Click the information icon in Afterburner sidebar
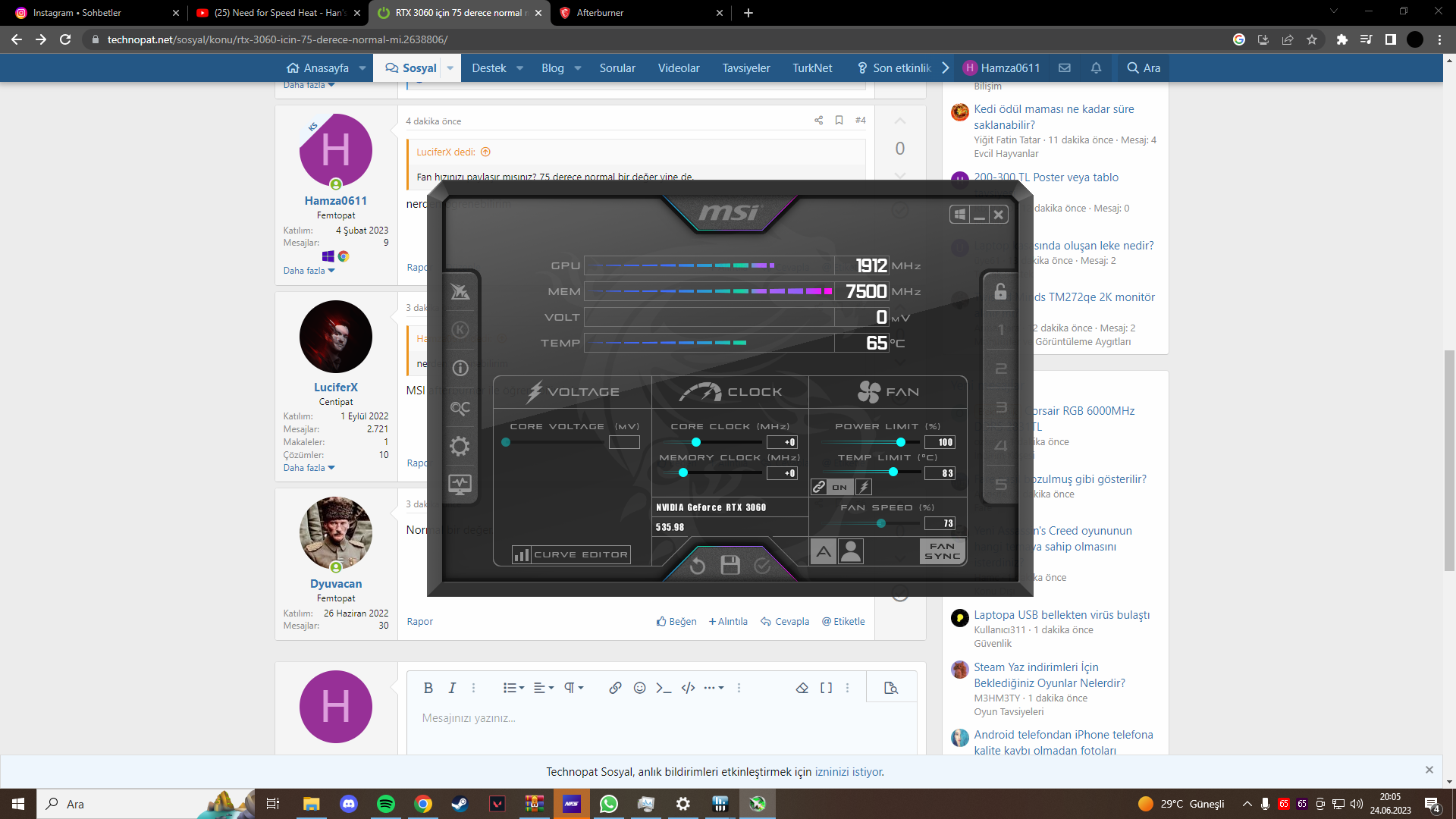The image size is (1456, 819). point(460,369)
